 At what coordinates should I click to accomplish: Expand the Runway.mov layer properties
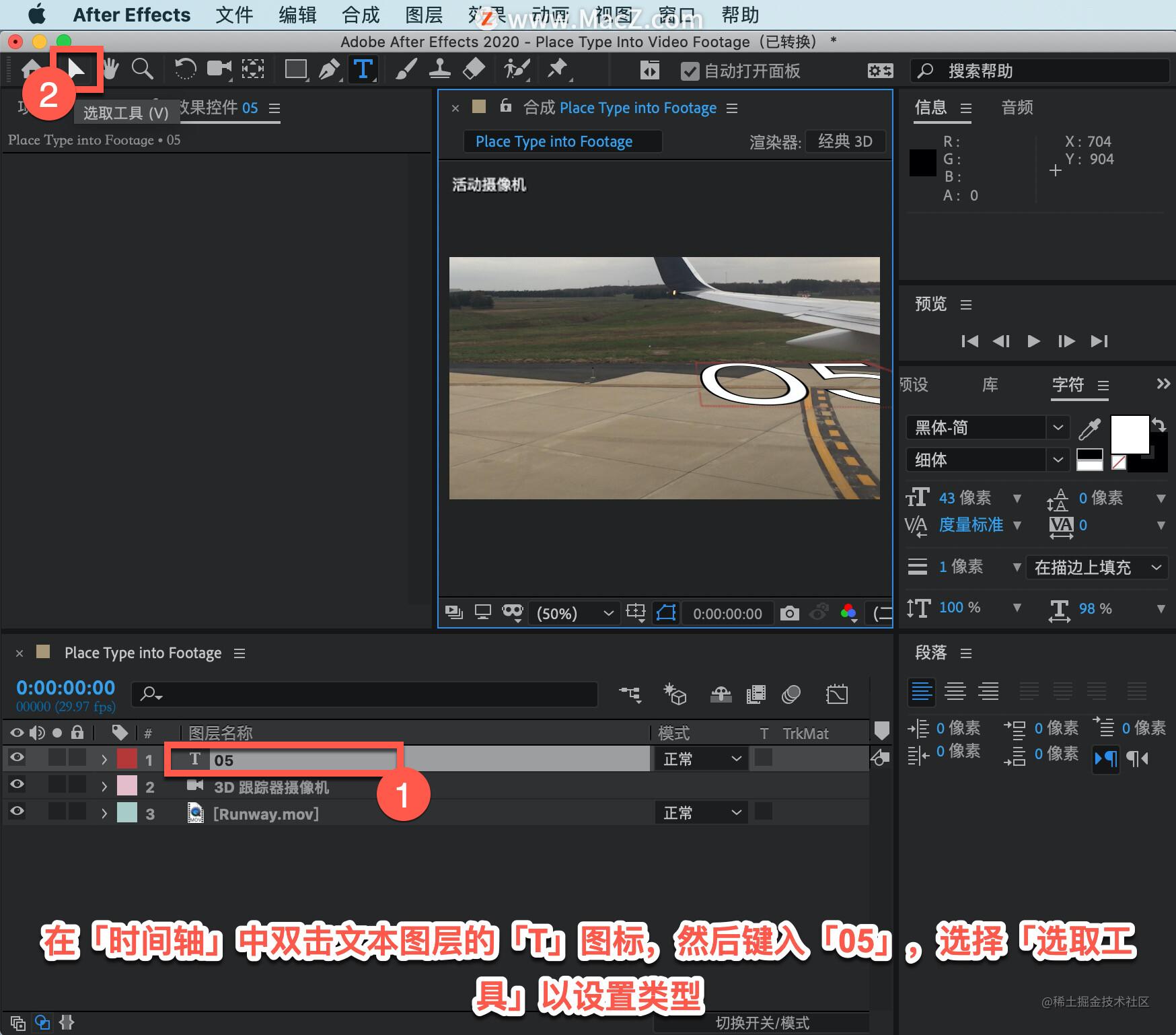point(104,813)
